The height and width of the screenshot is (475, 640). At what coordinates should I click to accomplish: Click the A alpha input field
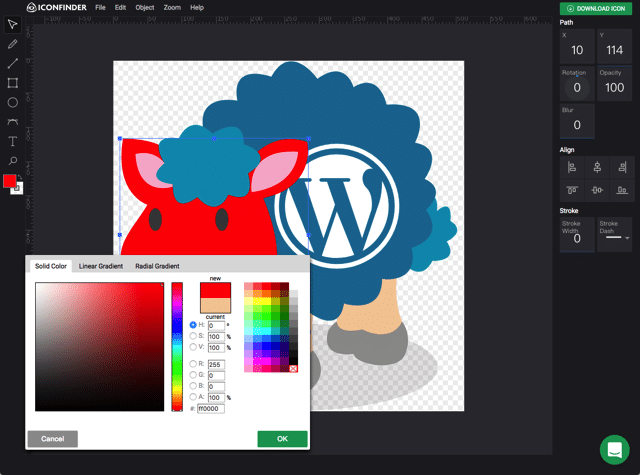click(x=216, y=397)
